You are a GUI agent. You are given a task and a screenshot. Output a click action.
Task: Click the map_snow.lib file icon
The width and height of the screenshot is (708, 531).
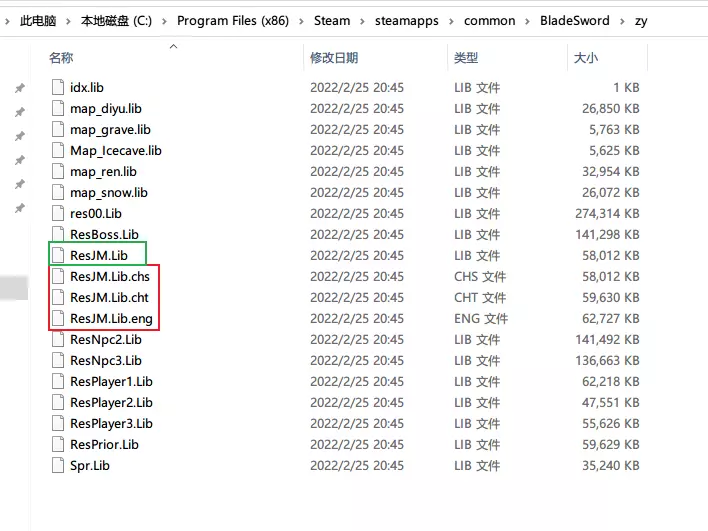tap(58, 192)
